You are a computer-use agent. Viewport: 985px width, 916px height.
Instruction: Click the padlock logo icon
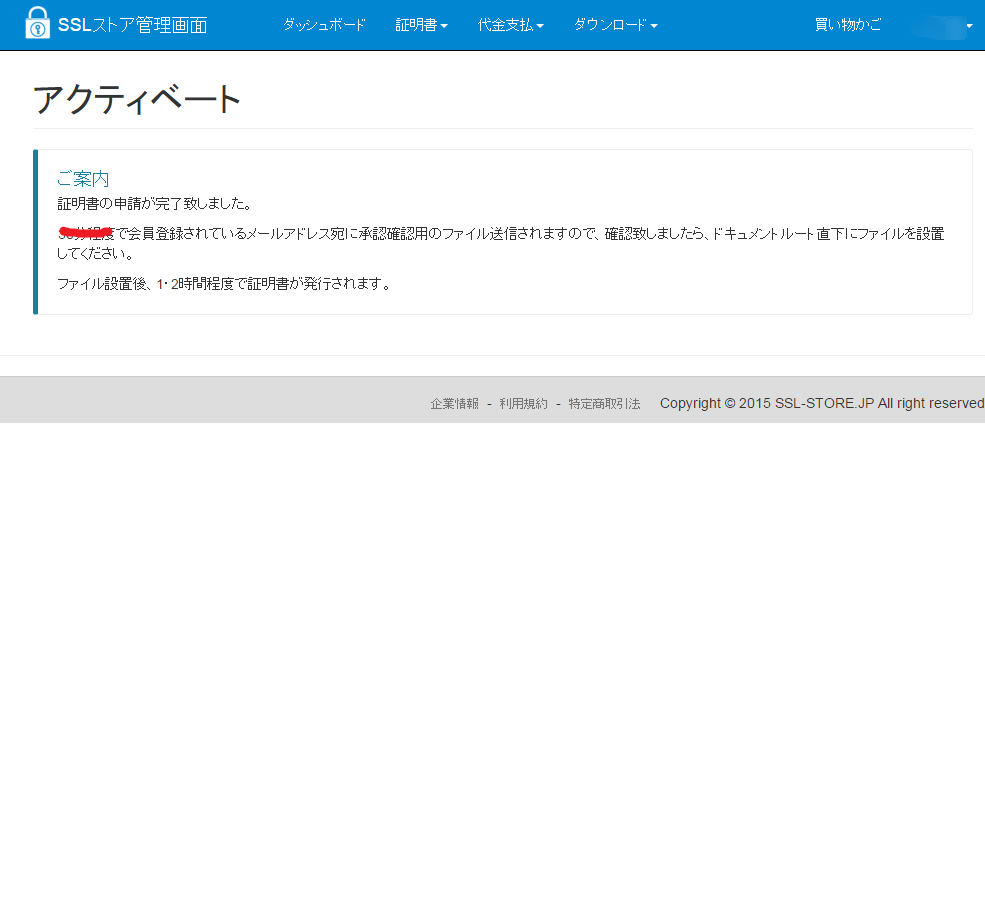coord(37,23)
